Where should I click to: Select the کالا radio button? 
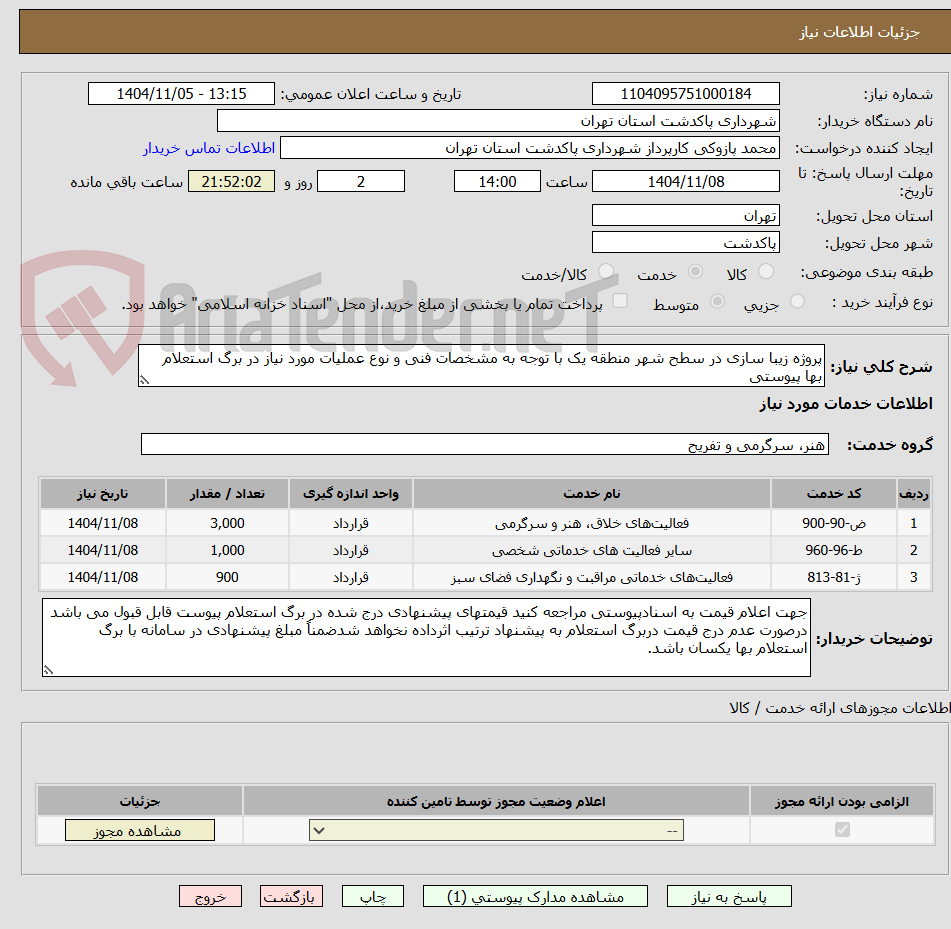tap(766, 272)
